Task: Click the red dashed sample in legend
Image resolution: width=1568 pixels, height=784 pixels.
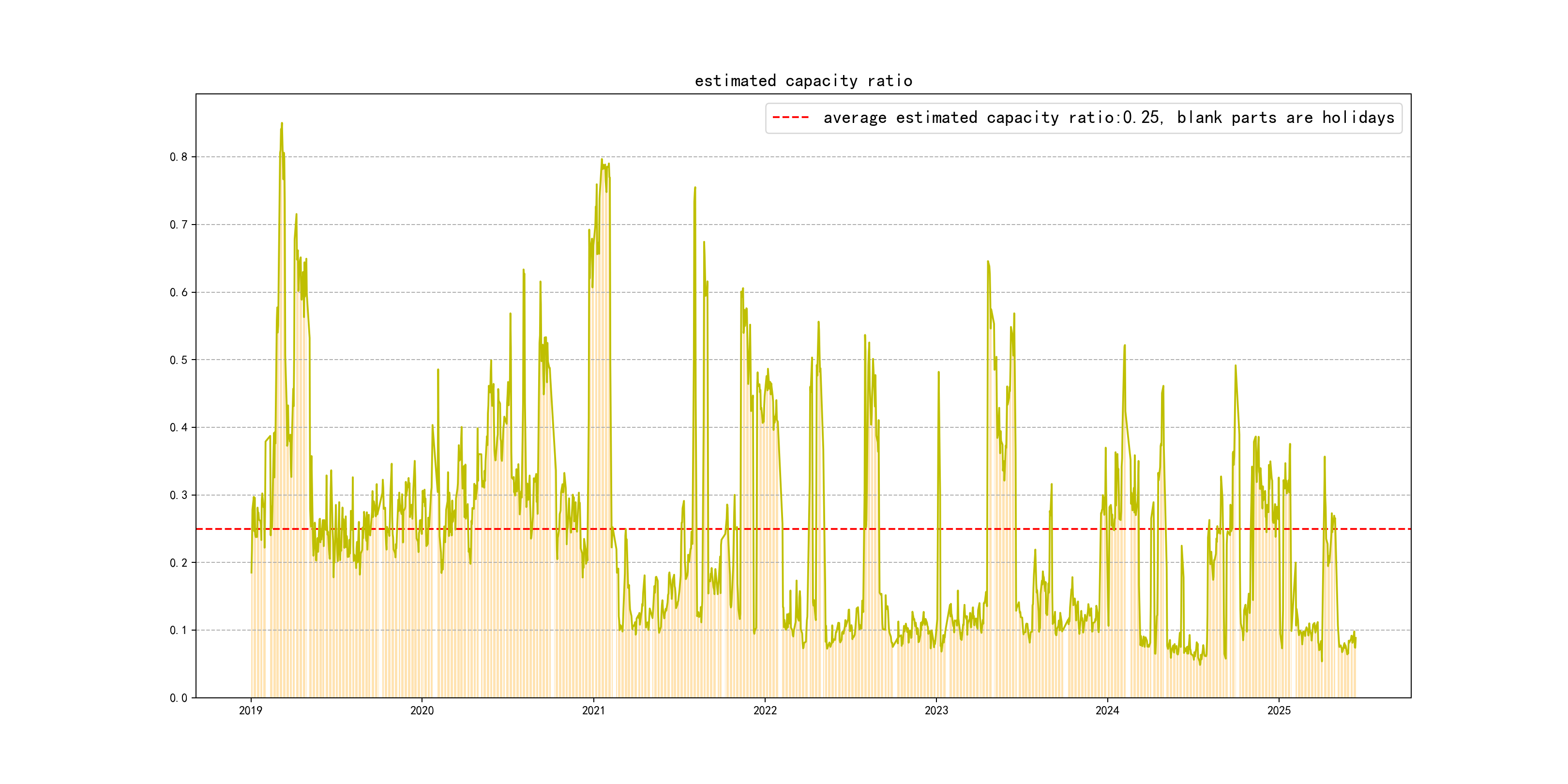Action: pos(790,118)
